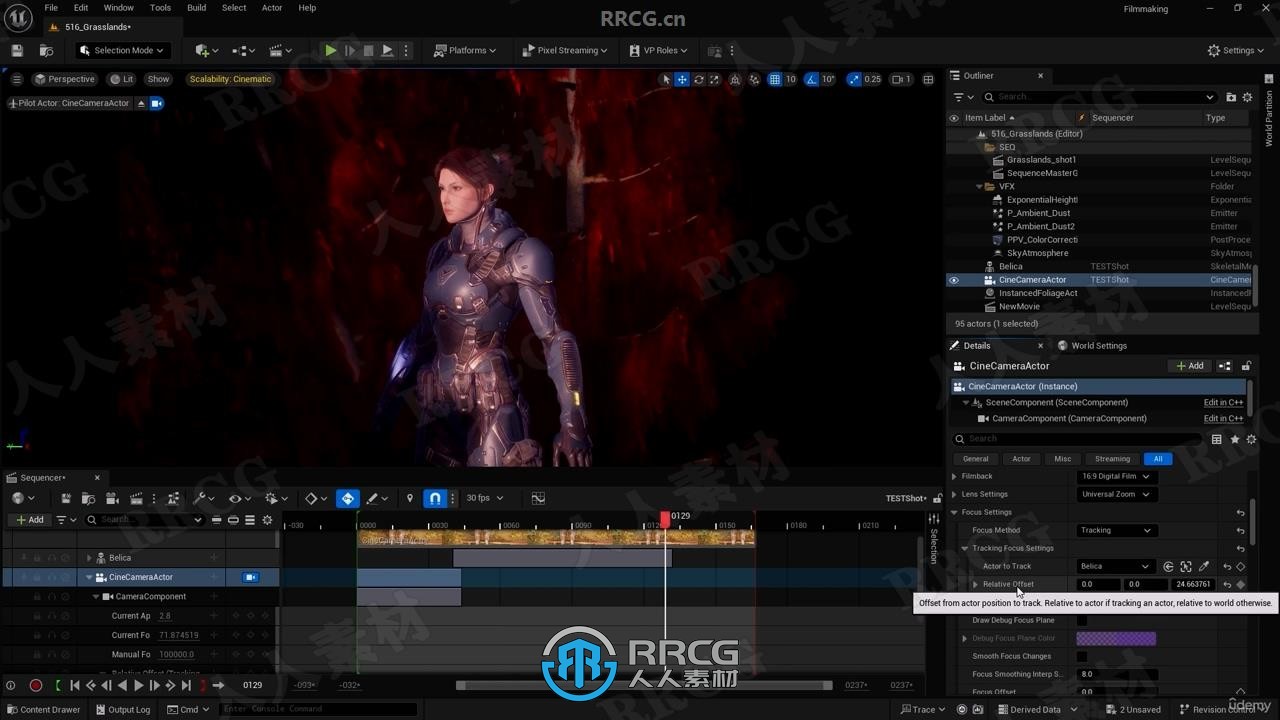This screenshot has height=720, width=1280.
Task: Show only favorite properties with star icon
Action: tap(1235, 439)
